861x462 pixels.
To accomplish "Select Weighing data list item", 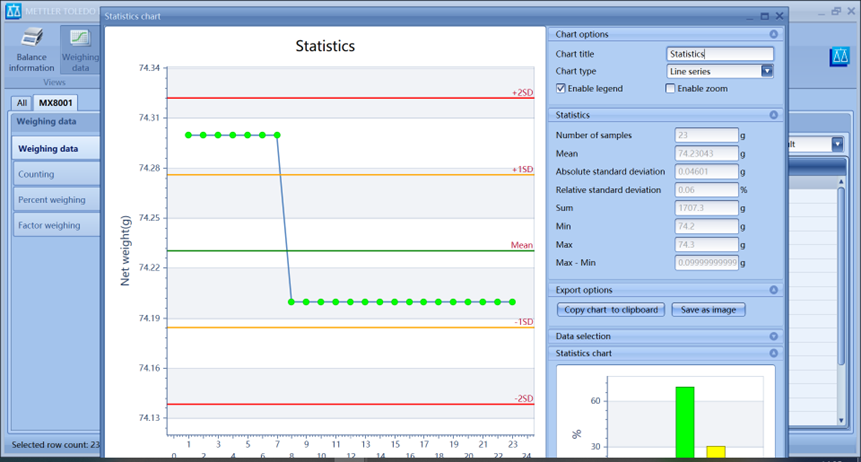I will [x=55, y=148].
